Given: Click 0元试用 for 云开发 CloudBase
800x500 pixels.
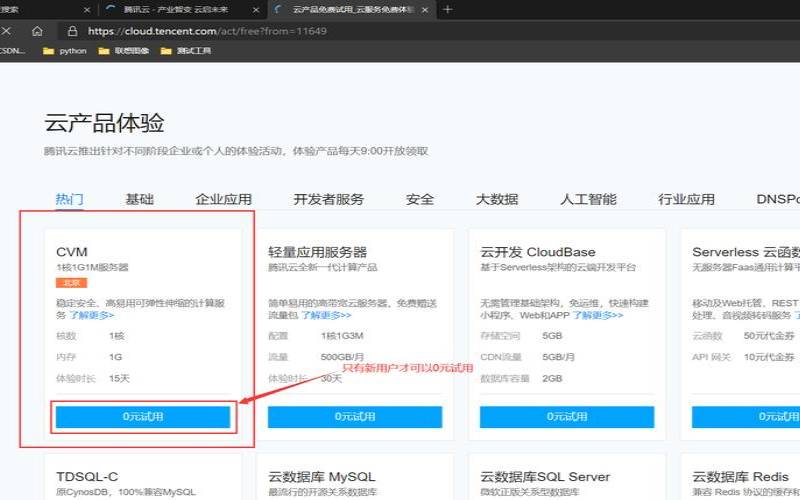Looking at the screenshot, I should pyautogui.click(x=567, y=416).
